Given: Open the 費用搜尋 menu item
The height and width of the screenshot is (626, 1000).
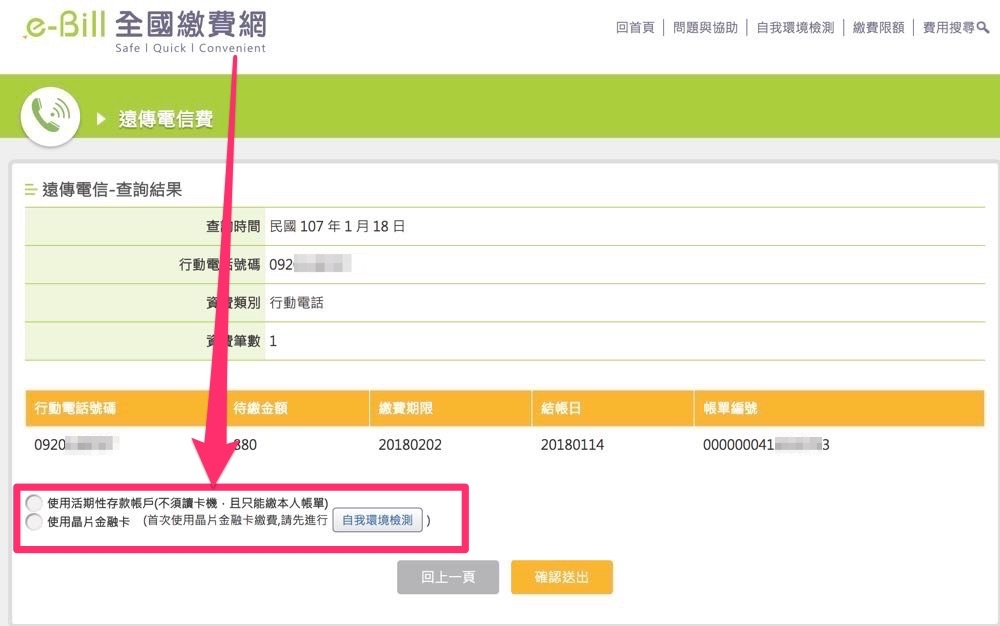Looking at the screenshot, I should click(948, 27).
